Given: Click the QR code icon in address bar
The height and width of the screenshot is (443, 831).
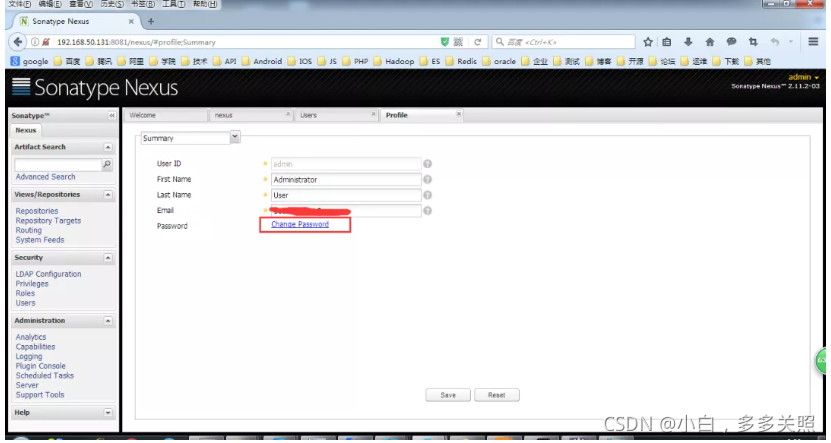Looking at the screenshot, I should [x=458, y=42].
